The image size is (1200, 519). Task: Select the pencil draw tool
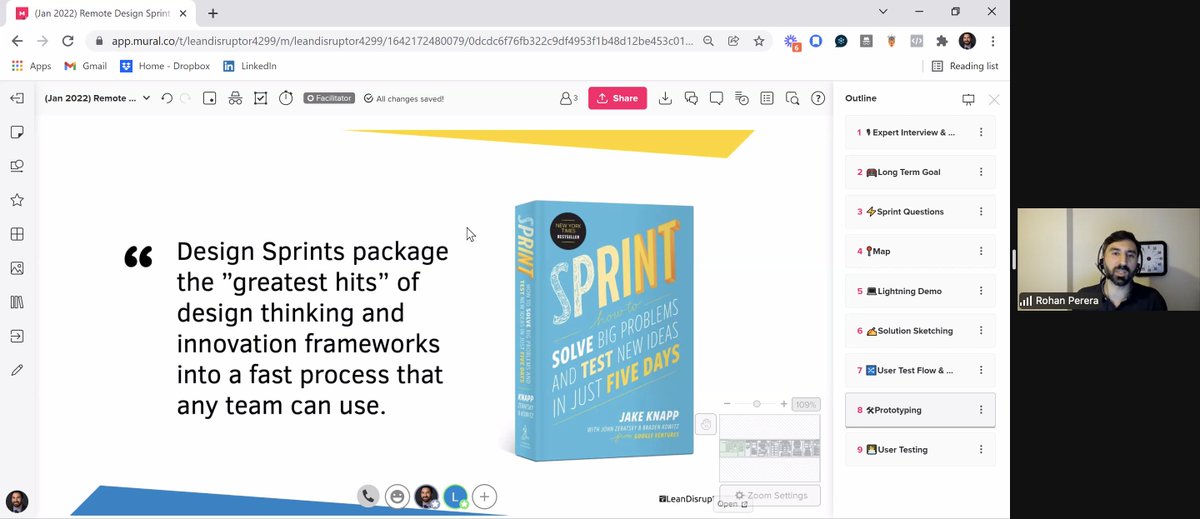17,370
